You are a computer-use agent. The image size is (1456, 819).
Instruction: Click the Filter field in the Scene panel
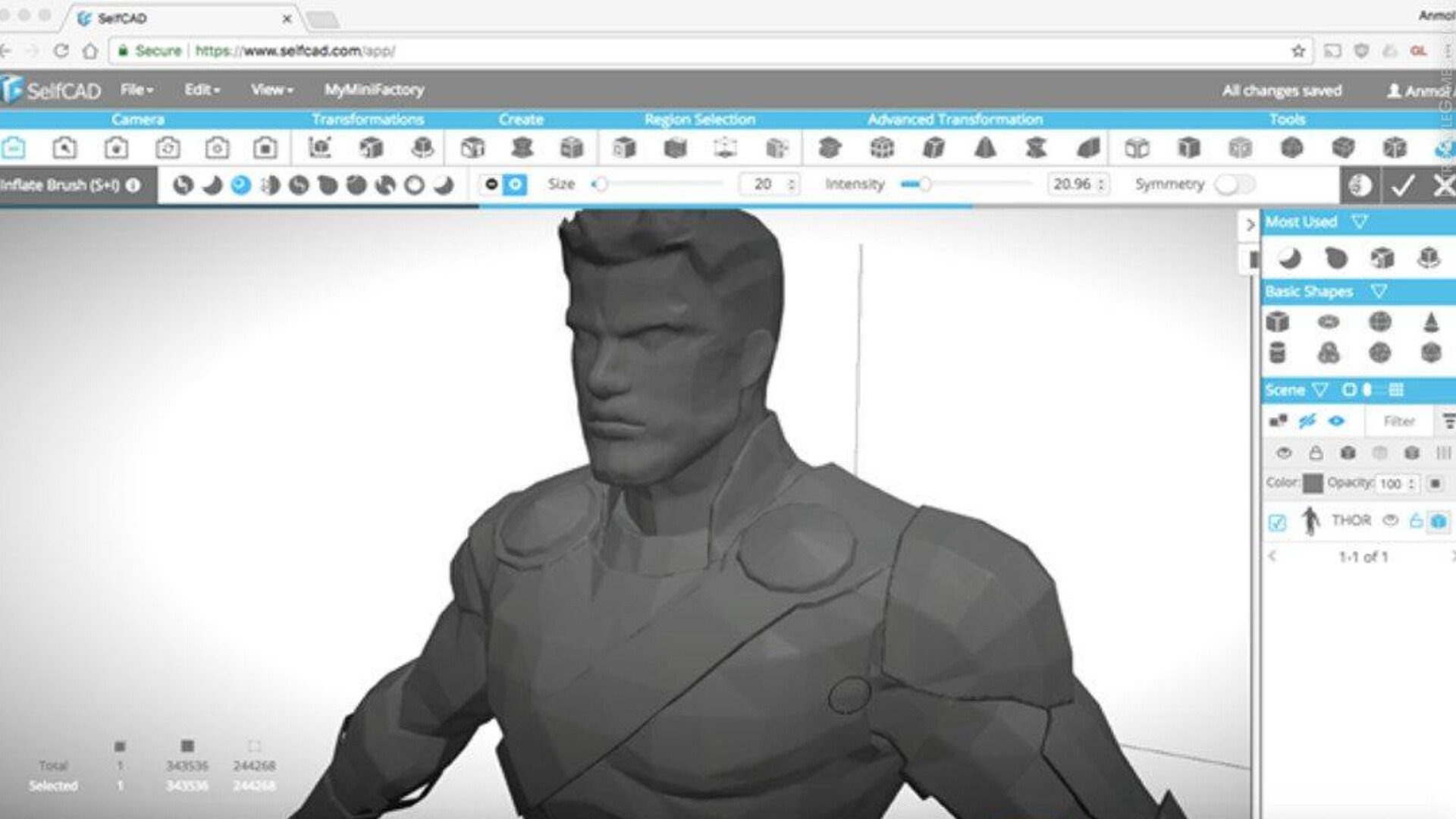tap(1400, 421)
